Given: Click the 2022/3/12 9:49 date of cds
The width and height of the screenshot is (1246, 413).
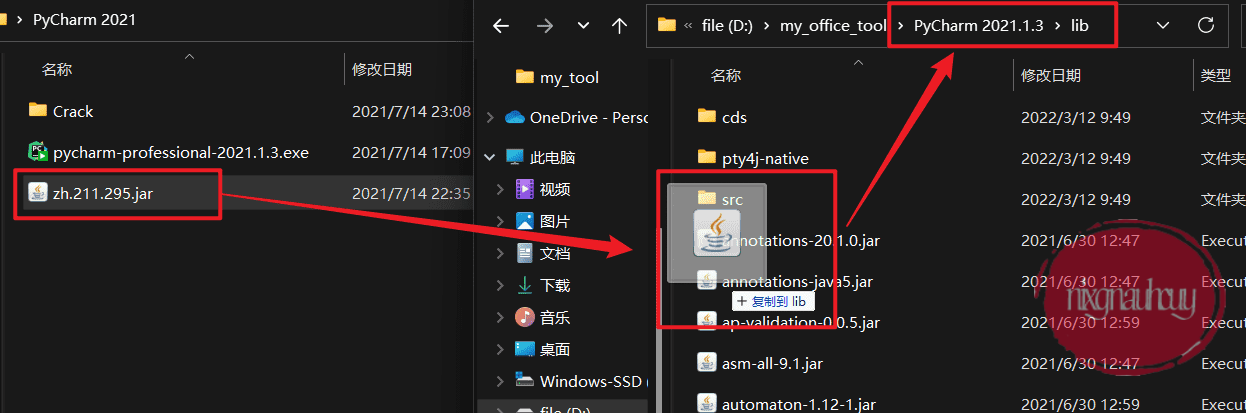Looking at the screenshot, I should tap(1075, 117).
